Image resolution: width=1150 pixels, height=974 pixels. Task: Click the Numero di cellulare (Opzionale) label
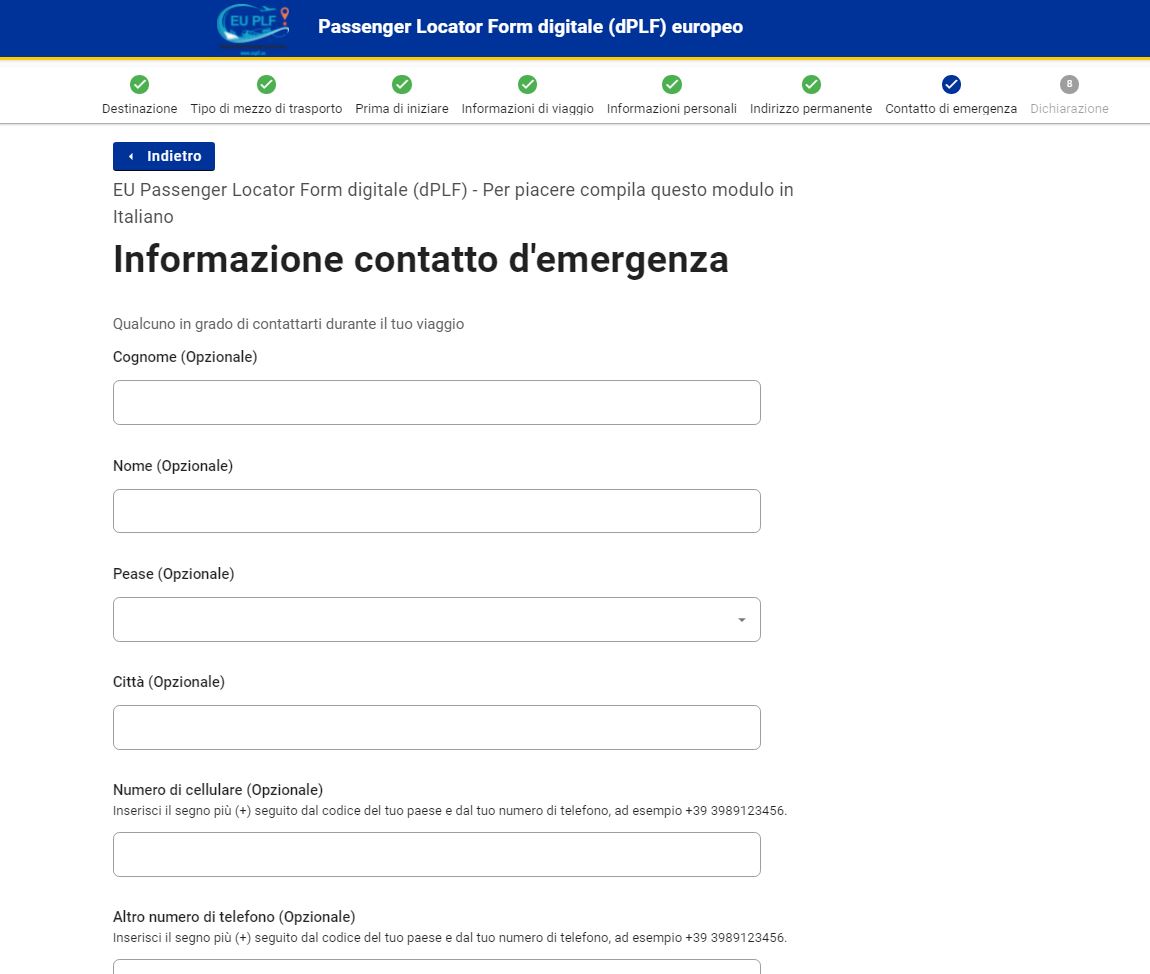(x=218, y=790)
